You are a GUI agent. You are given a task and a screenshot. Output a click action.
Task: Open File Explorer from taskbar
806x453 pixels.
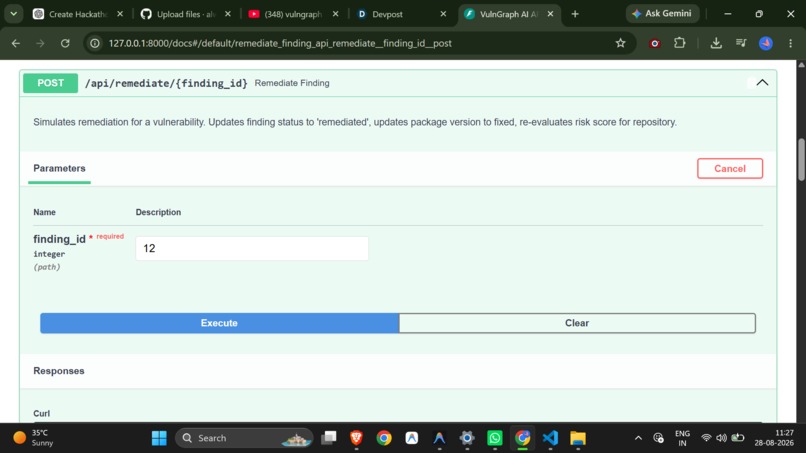578,438
